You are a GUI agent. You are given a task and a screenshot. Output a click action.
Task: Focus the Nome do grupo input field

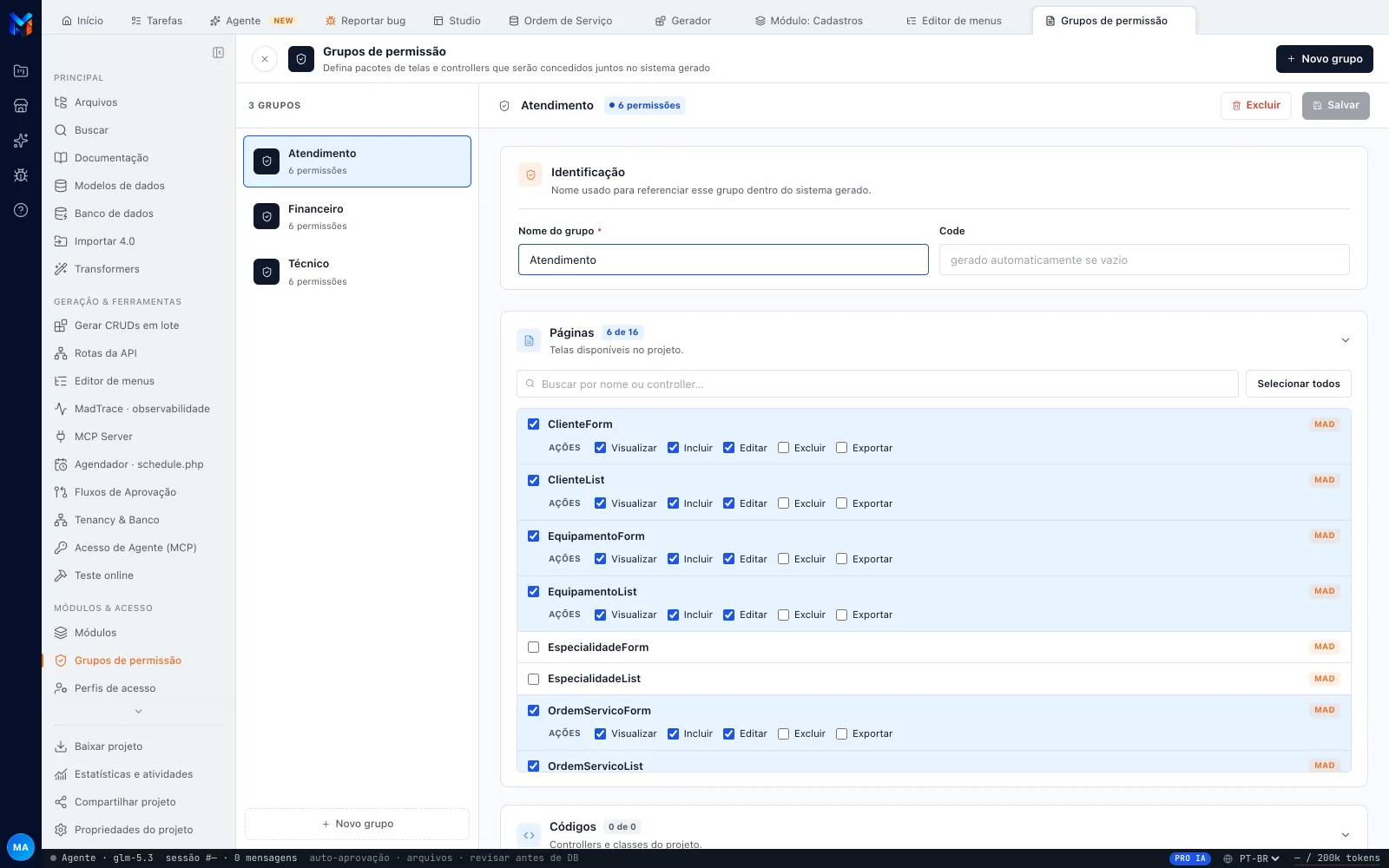723,260
